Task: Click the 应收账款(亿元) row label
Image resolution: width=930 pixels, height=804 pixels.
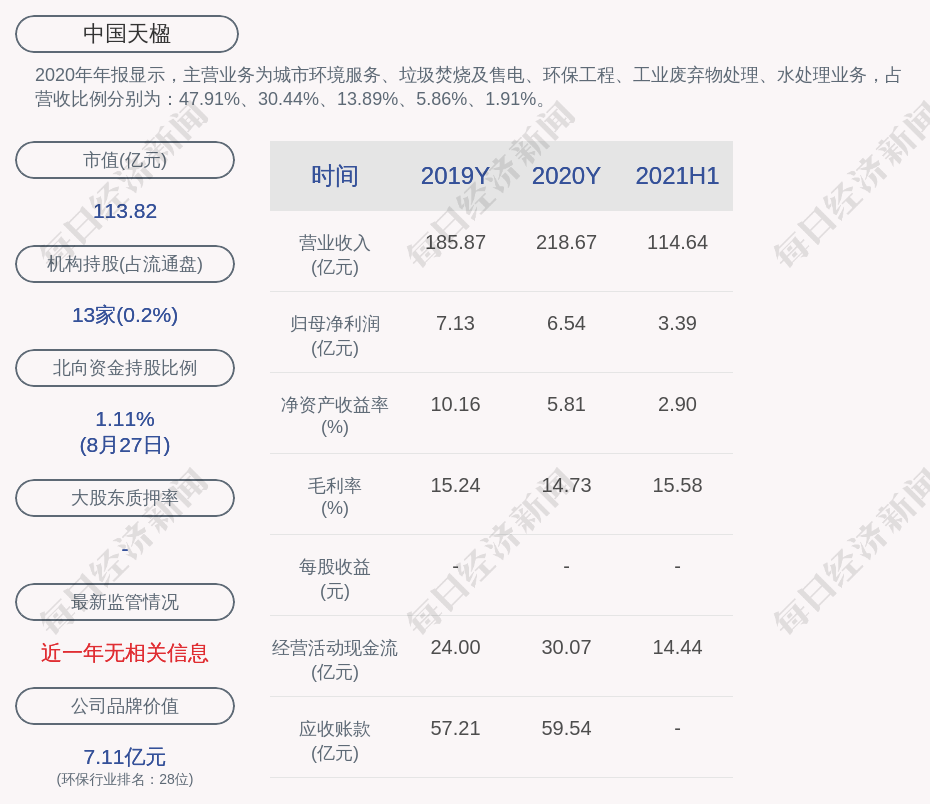Action: [x=335, y=741]
